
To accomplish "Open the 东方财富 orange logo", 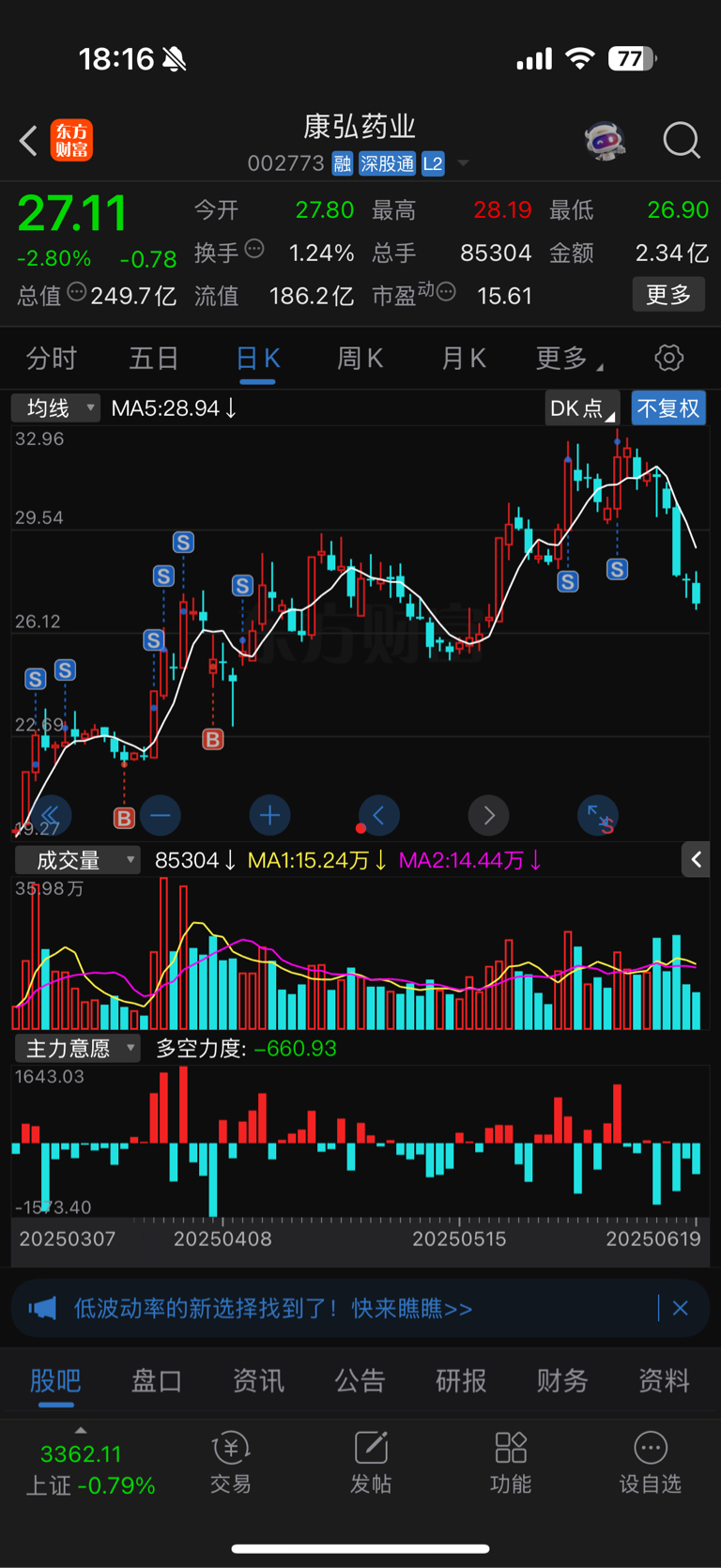I will point(71,140).
